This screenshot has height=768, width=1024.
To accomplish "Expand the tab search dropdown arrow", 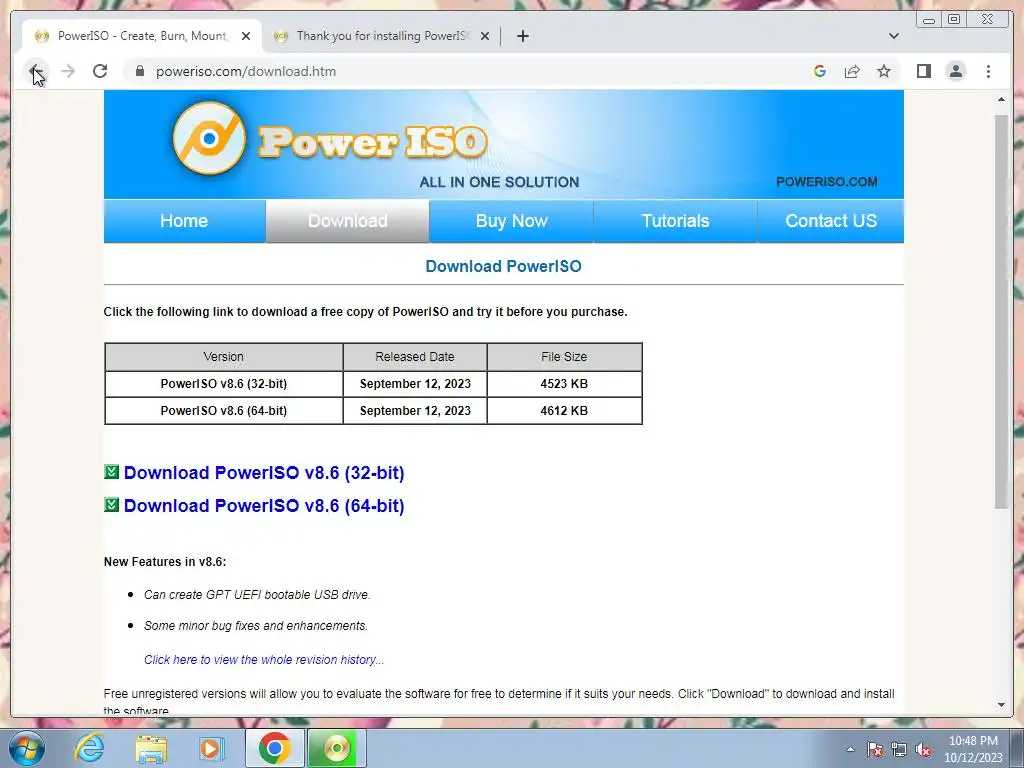I will [x=893, y=36].
